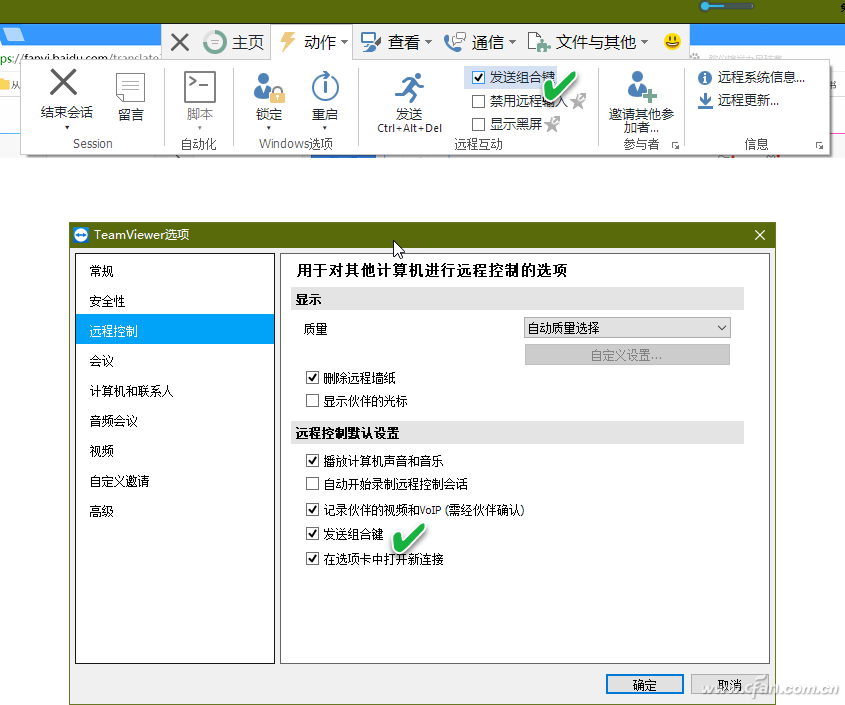Expand the 结束会话 dropdown arrow
Screen dimensions: 845x705
(67, 128)
